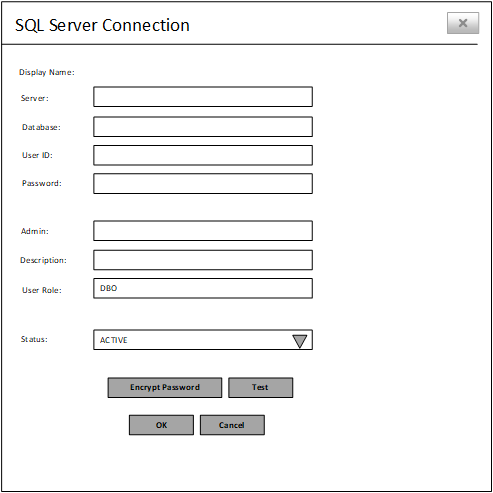The width and height of the screenshot is (493, 493).
Task: Confirm with the OK button
Action: pyautogui.click(x=161, y=425)
